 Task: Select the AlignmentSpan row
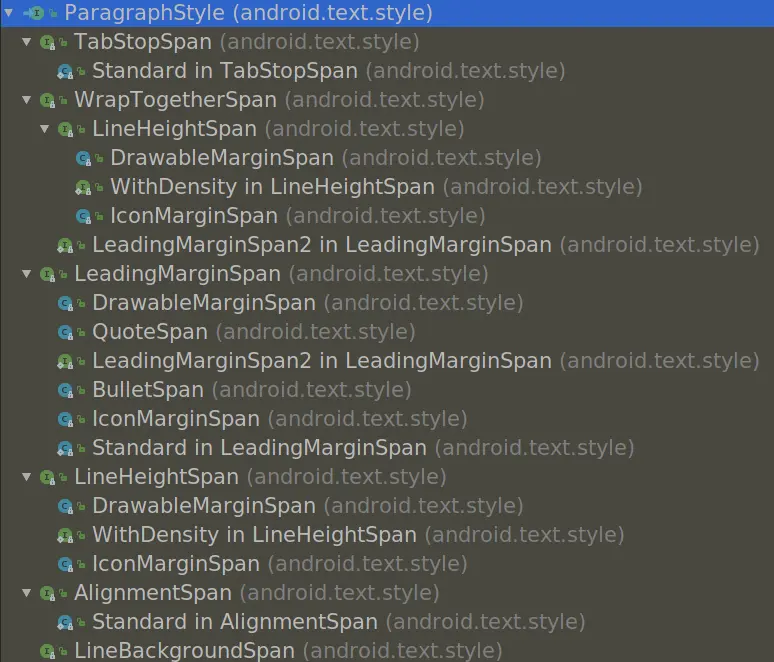point(387,593)
